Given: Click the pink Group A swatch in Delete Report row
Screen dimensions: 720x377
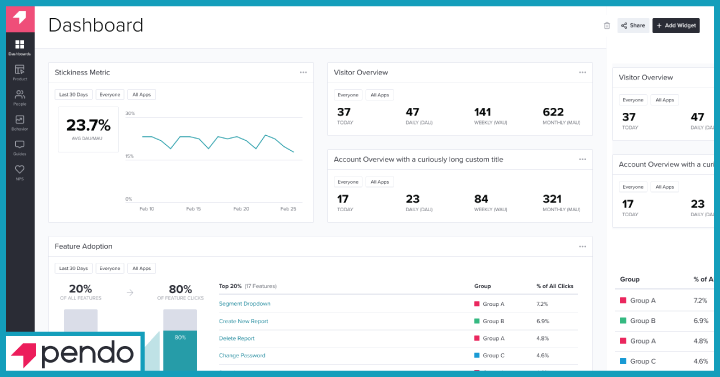Looking at the screenshot, I should 477,338.
